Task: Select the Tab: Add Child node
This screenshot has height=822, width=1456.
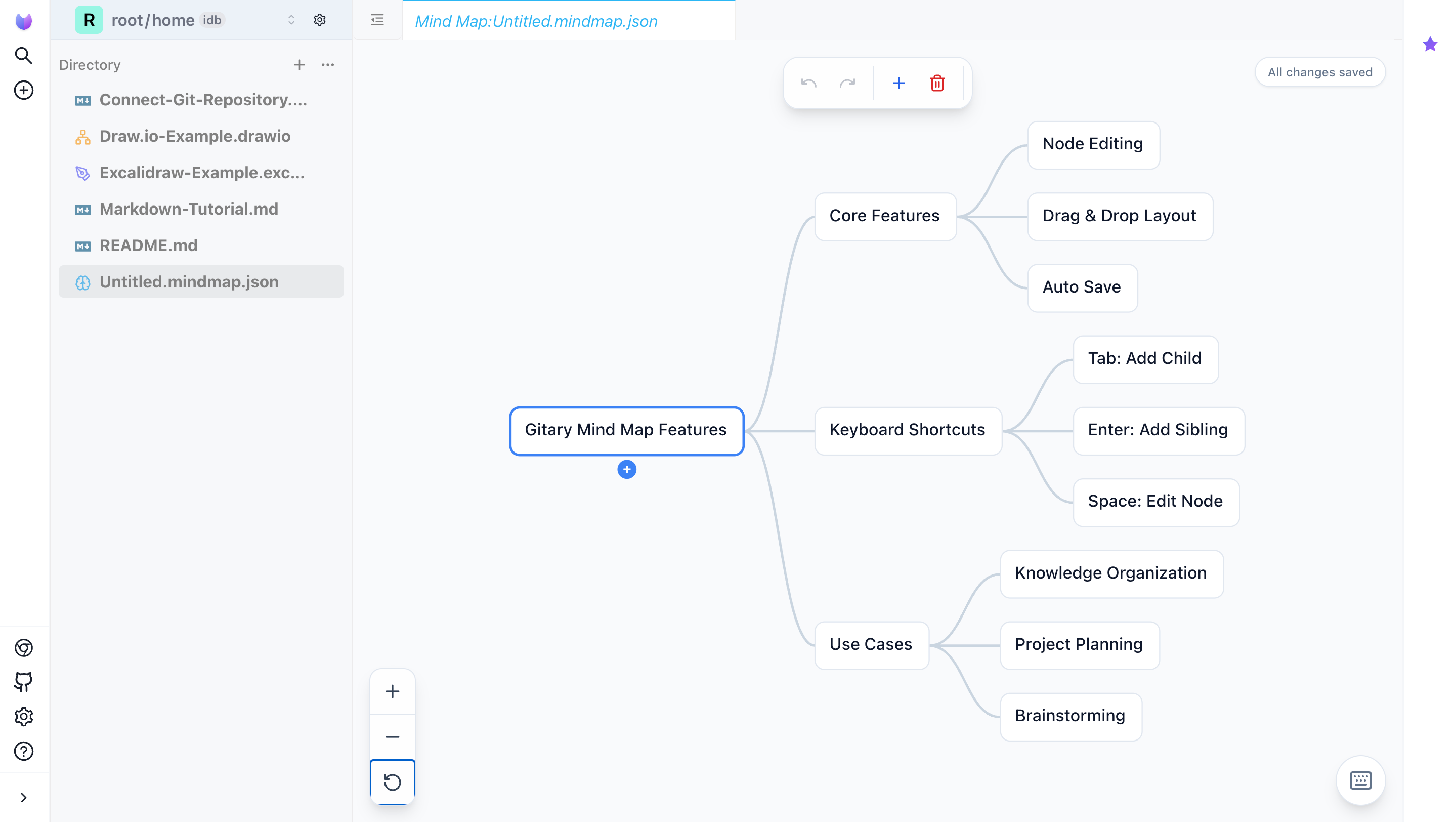Action: pos(1145,359)
